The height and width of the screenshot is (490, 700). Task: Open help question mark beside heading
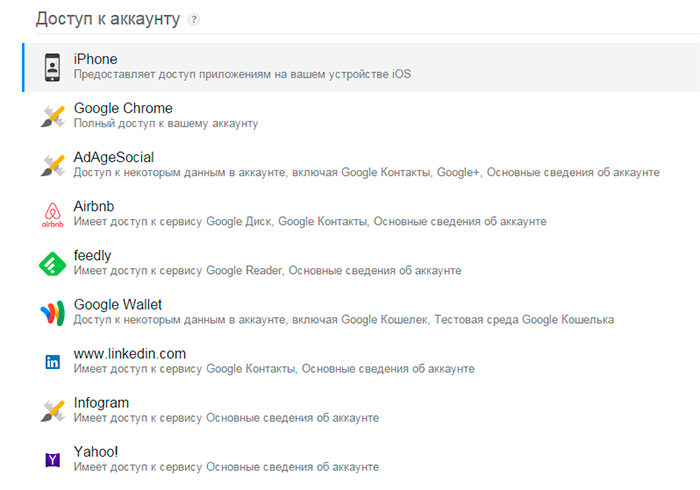(x=194, y=19)
